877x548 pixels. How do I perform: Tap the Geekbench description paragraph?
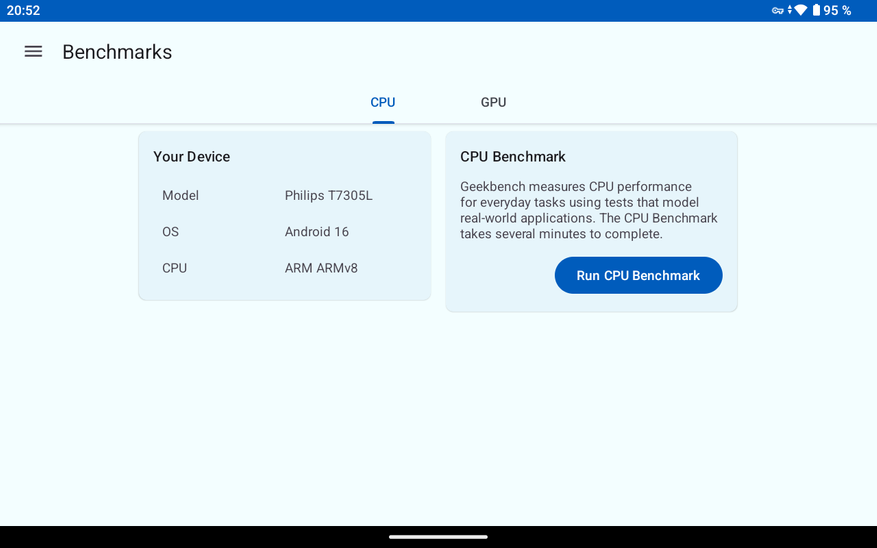(588, 210)
